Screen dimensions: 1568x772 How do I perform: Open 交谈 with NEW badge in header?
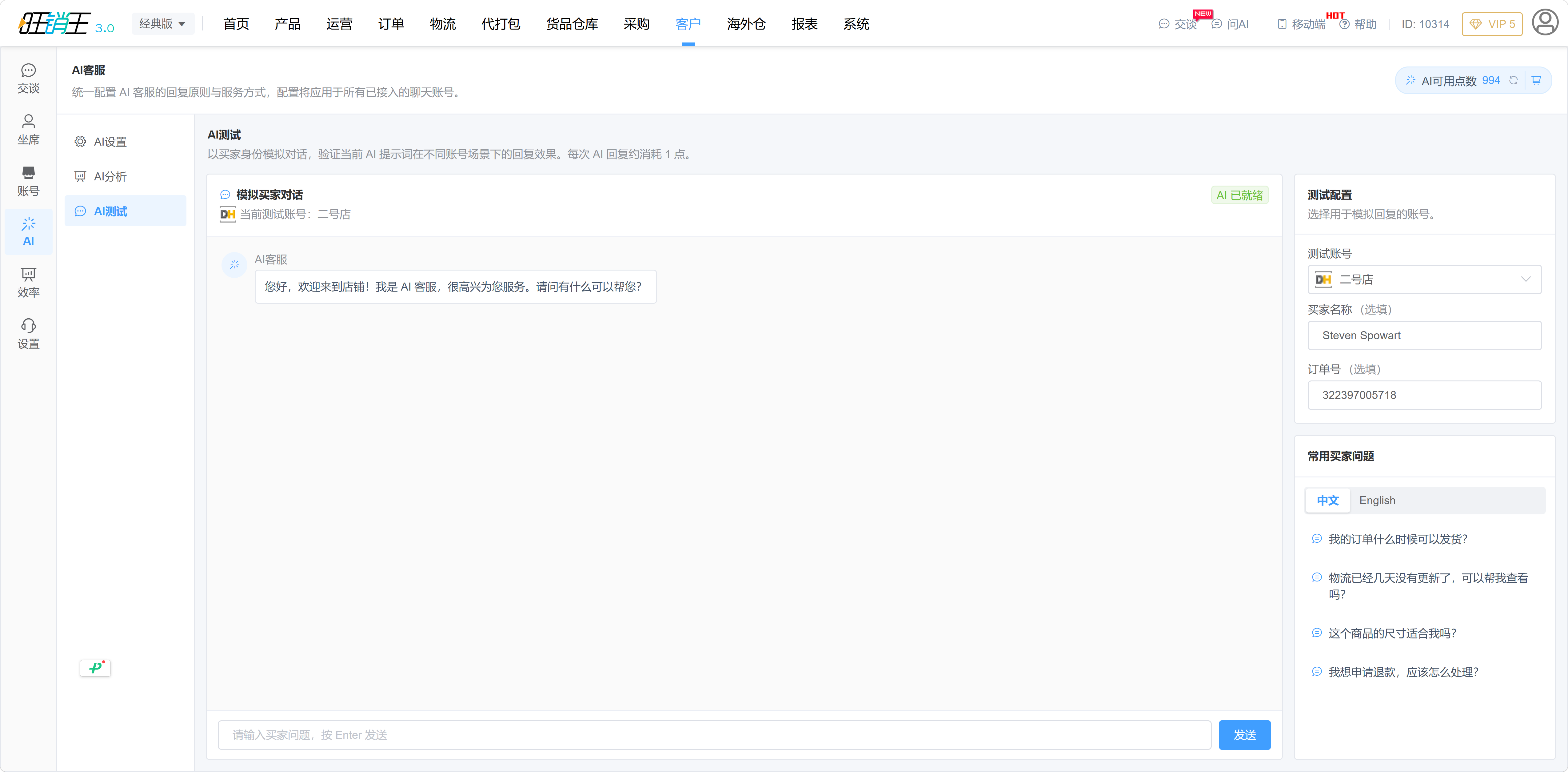point(1178,24)
